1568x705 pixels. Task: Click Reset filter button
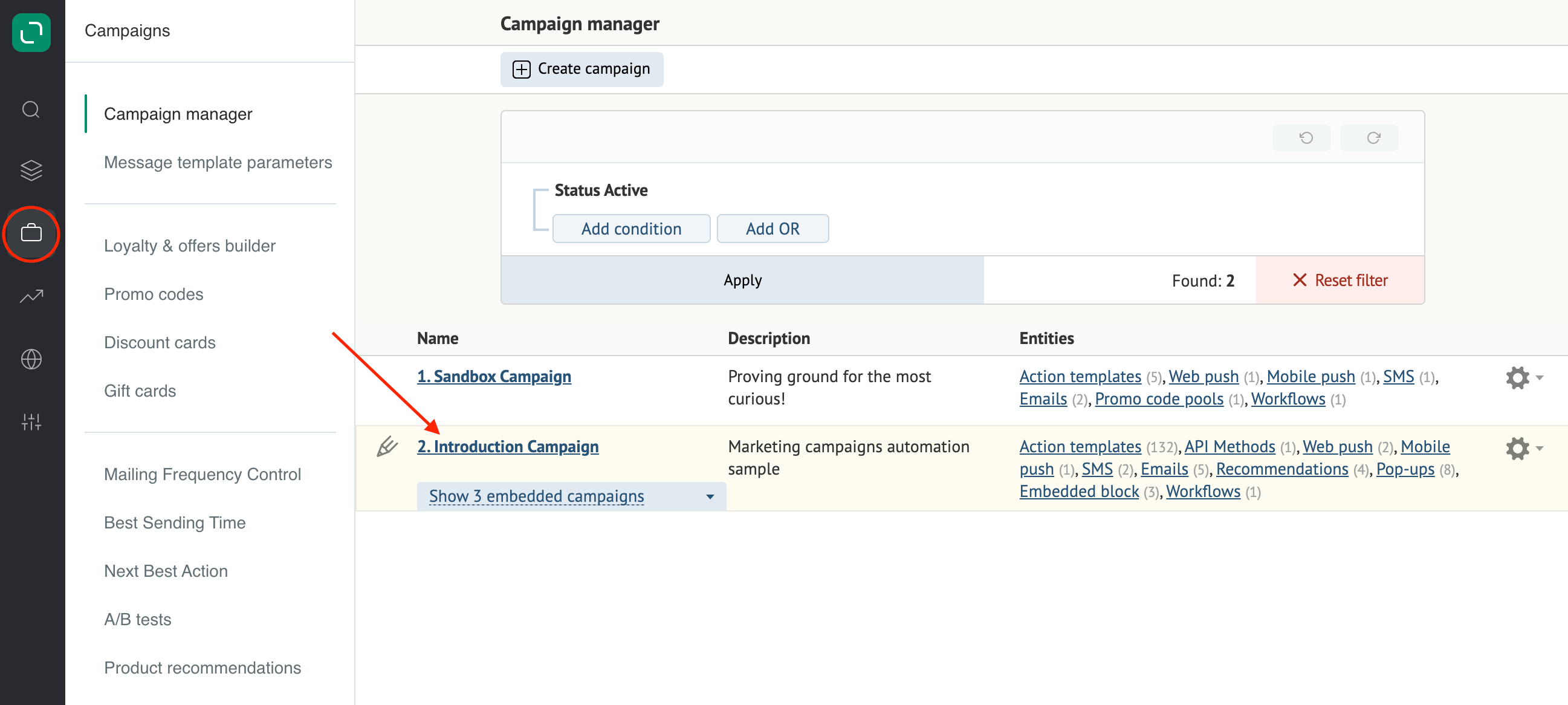pos(1339,280)
